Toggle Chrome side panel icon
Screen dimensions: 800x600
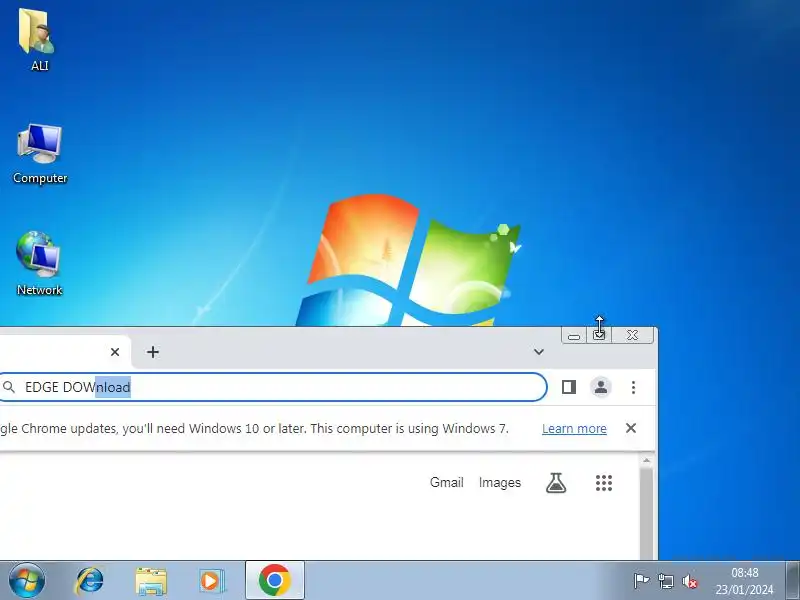569,387
